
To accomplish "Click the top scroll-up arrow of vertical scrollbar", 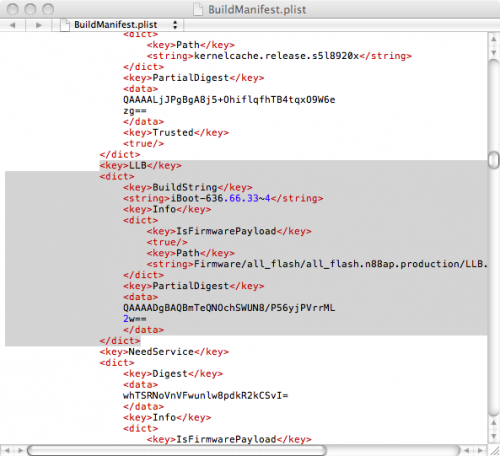I will (493, 39).
